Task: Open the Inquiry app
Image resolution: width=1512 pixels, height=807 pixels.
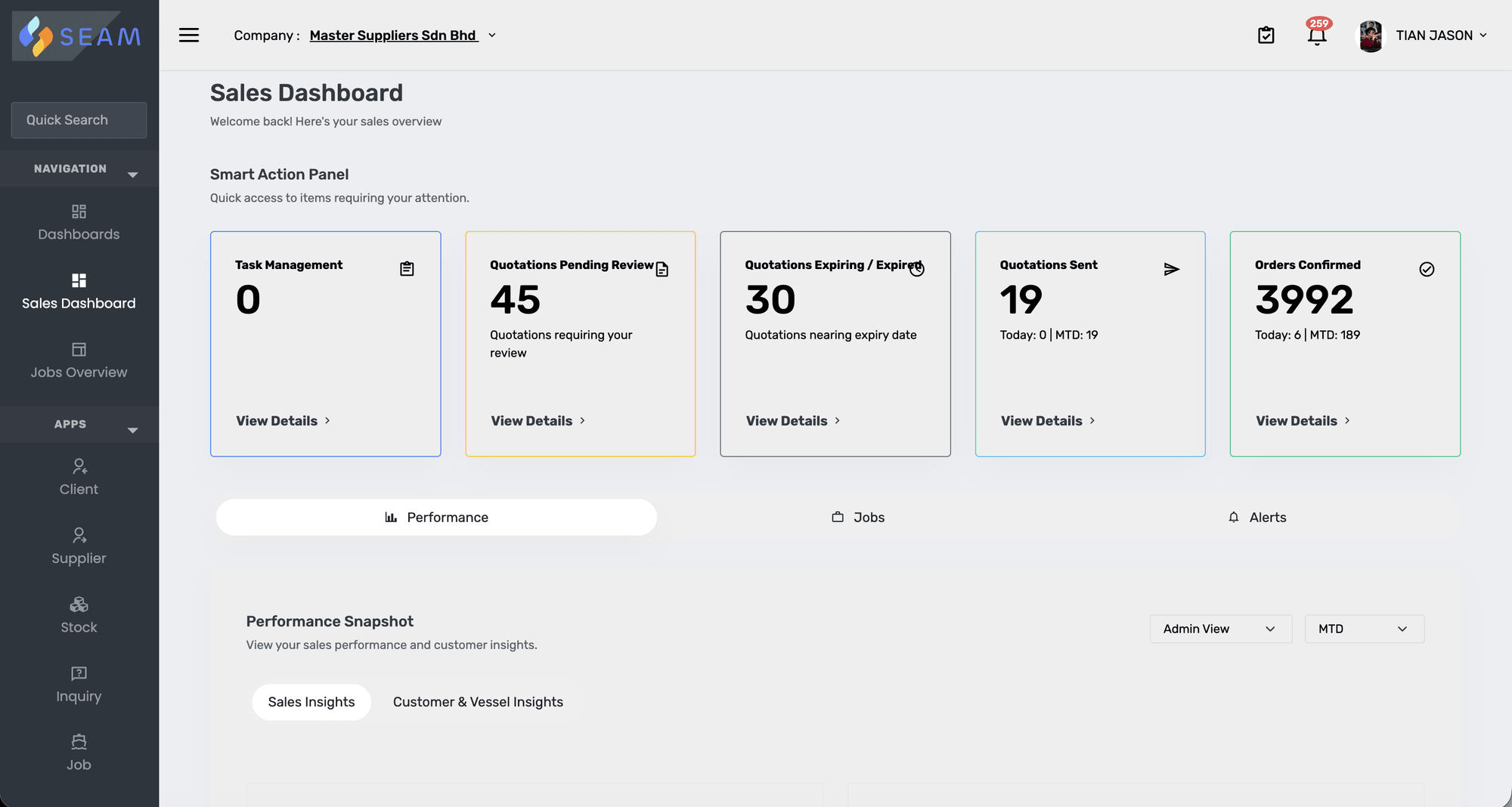Action: pyautogui.click(x=79, y=685)
